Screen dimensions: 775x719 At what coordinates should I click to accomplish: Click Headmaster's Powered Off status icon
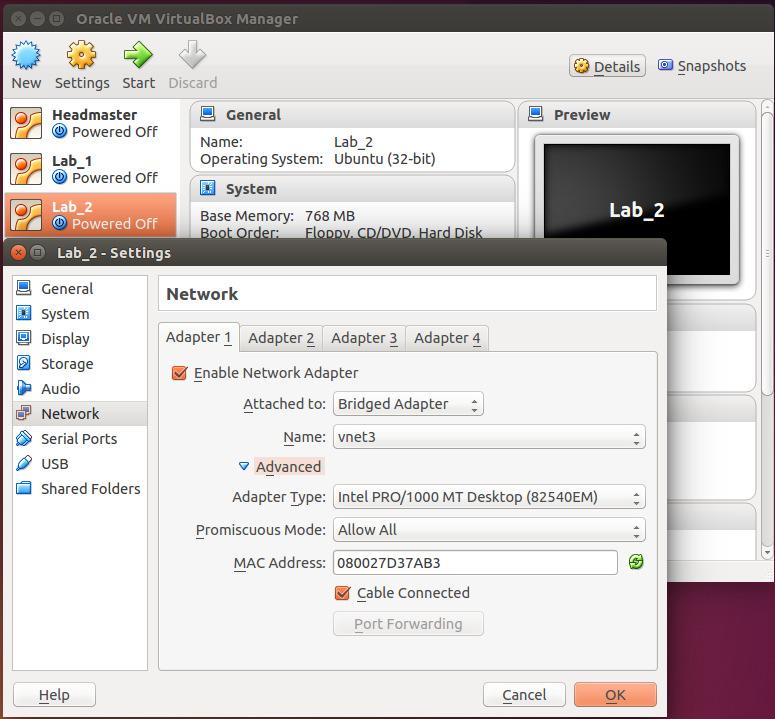click(60, 131)
